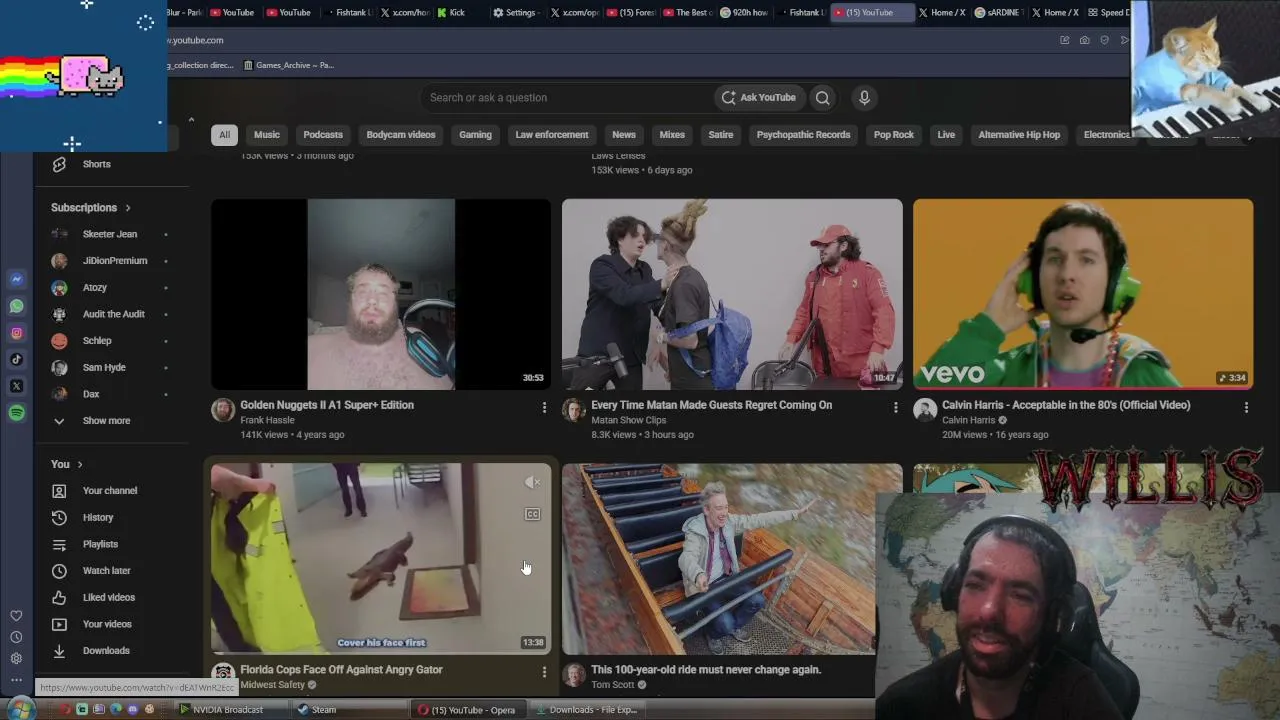1280x720 pixels.
Task: Open the Games_Archive bookmark folder
Action: (289, 65)
